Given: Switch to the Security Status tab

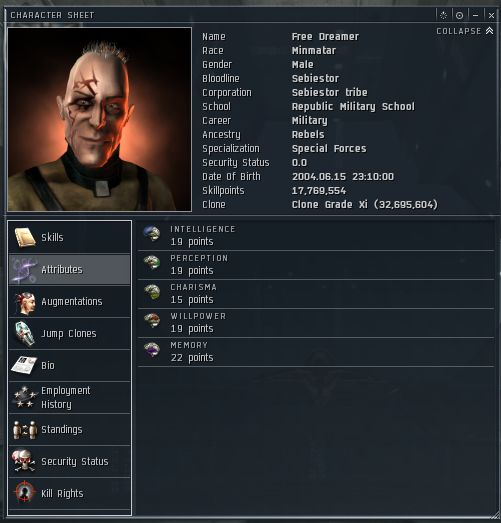Looking at the screenshot, I should coord(69,462).
